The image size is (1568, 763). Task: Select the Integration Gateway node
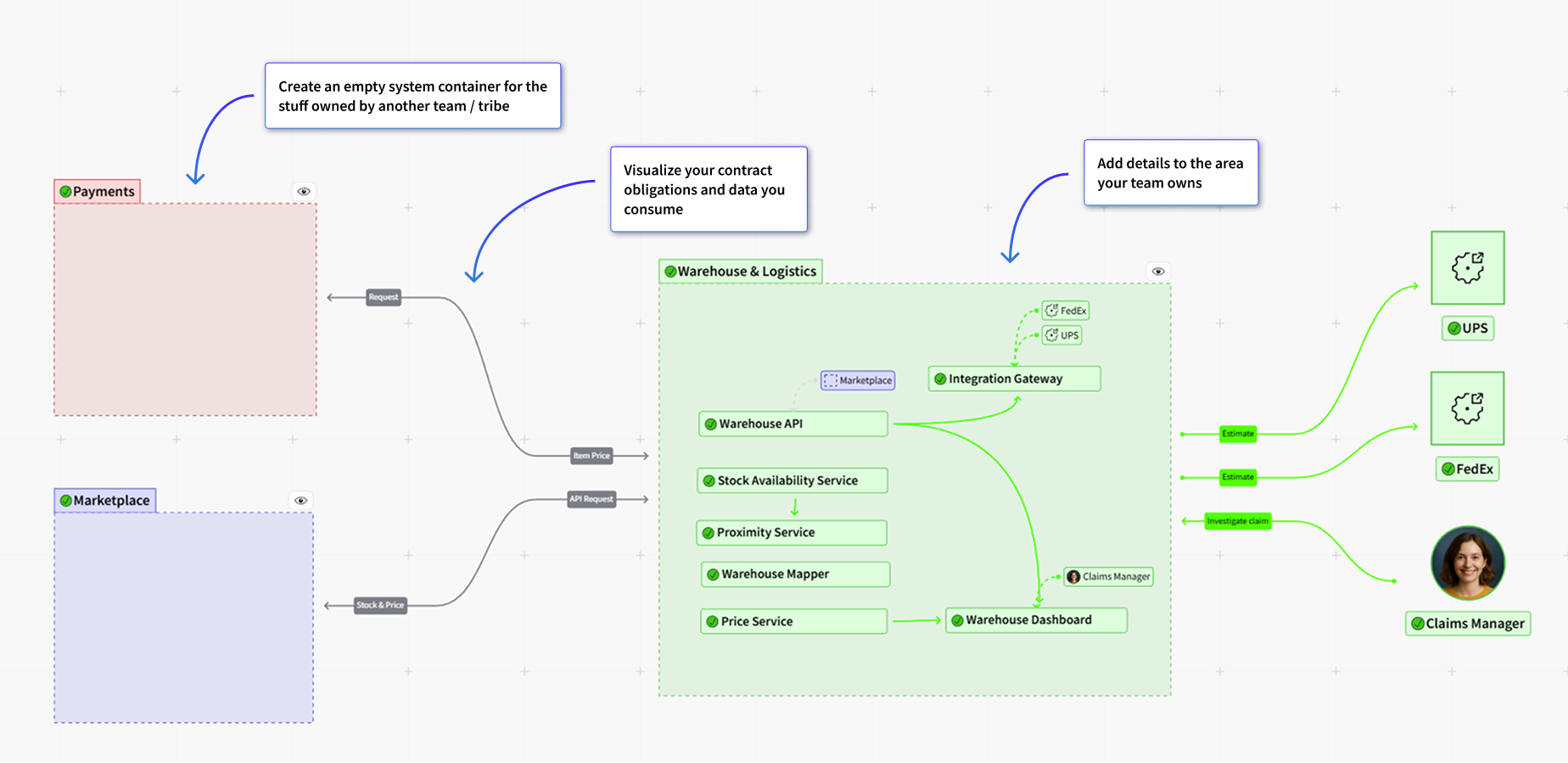tap(1014, 379)
